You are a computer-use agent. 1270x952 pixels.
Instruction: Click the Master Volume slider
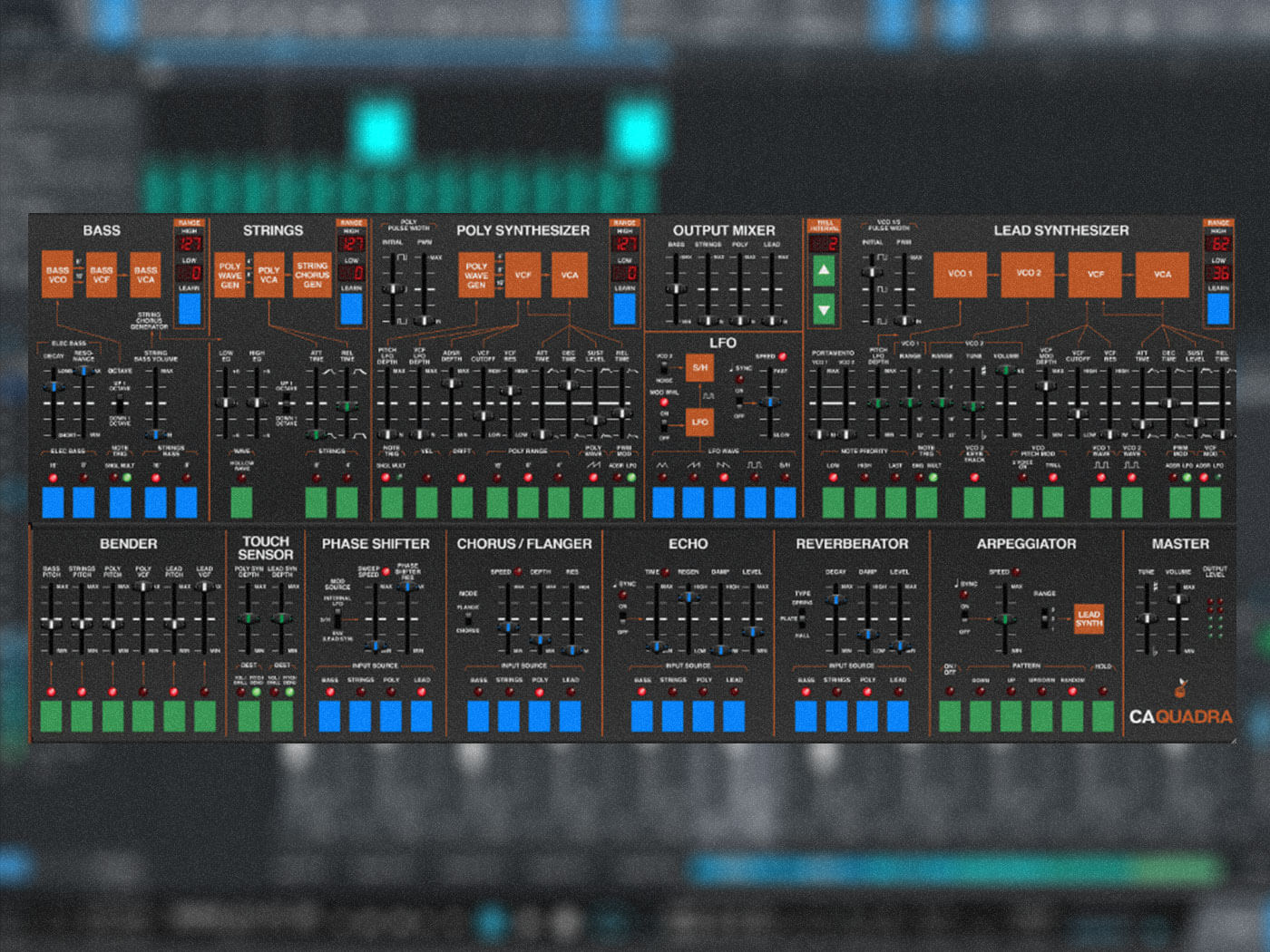(1177, 598)
